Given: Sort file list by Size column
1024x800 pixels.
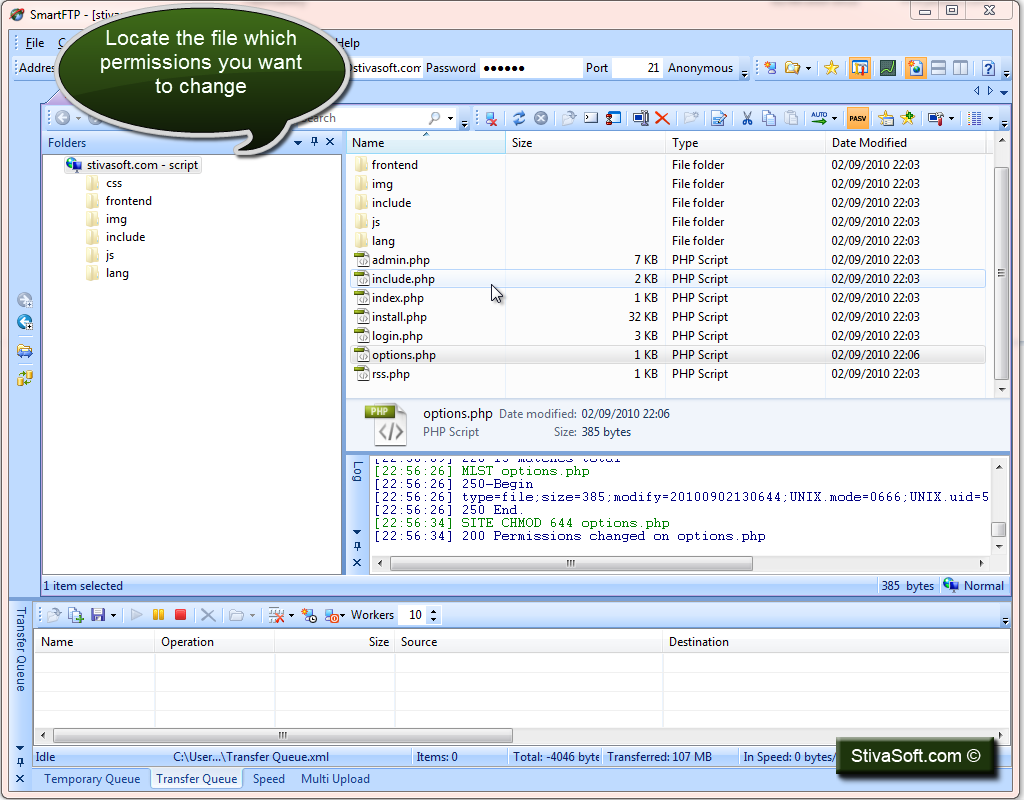Looking at the screenshot, I should [586, 142].
